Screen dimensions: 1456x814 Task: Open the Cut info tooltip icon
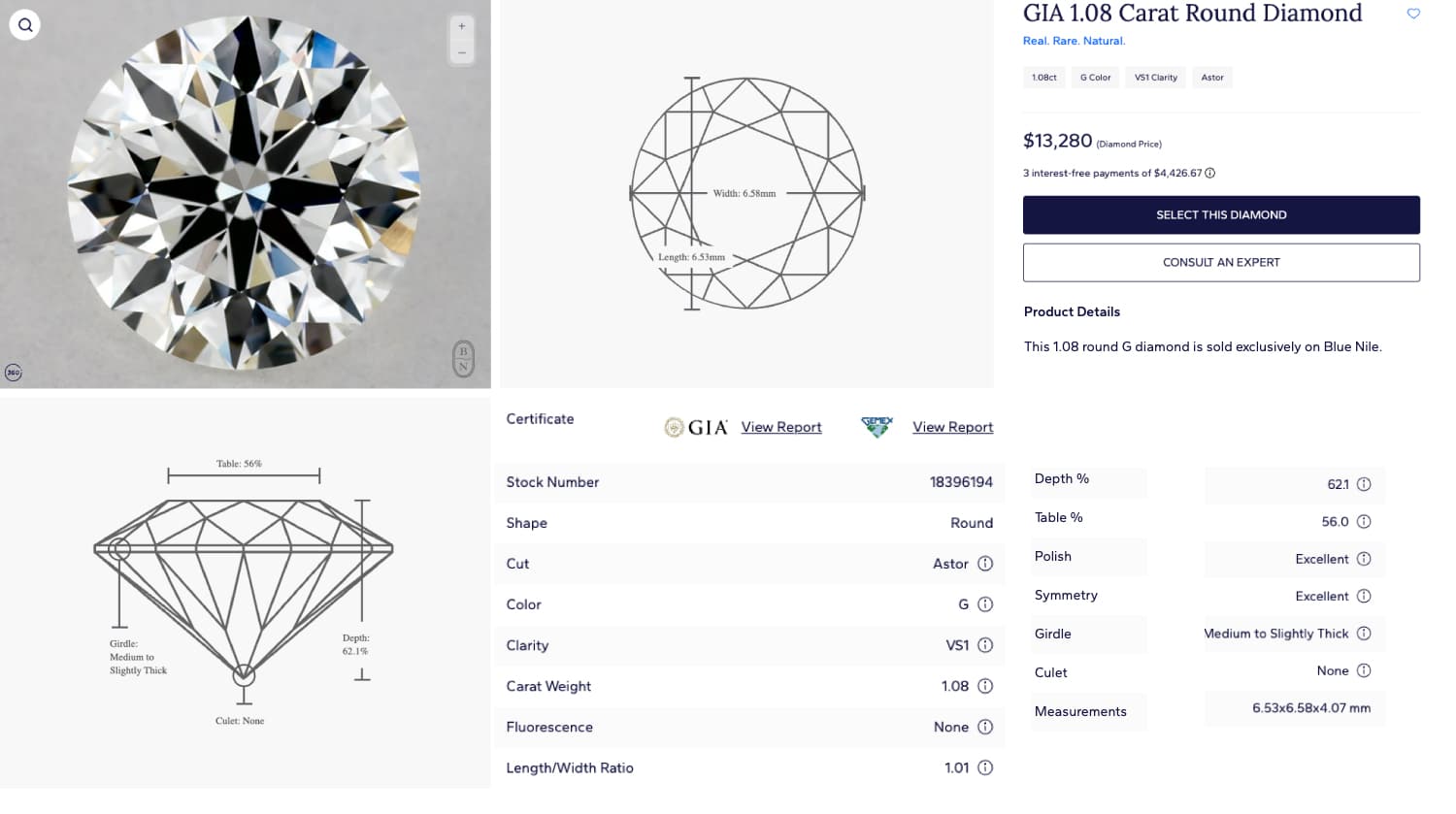click(x=985, y=564)
